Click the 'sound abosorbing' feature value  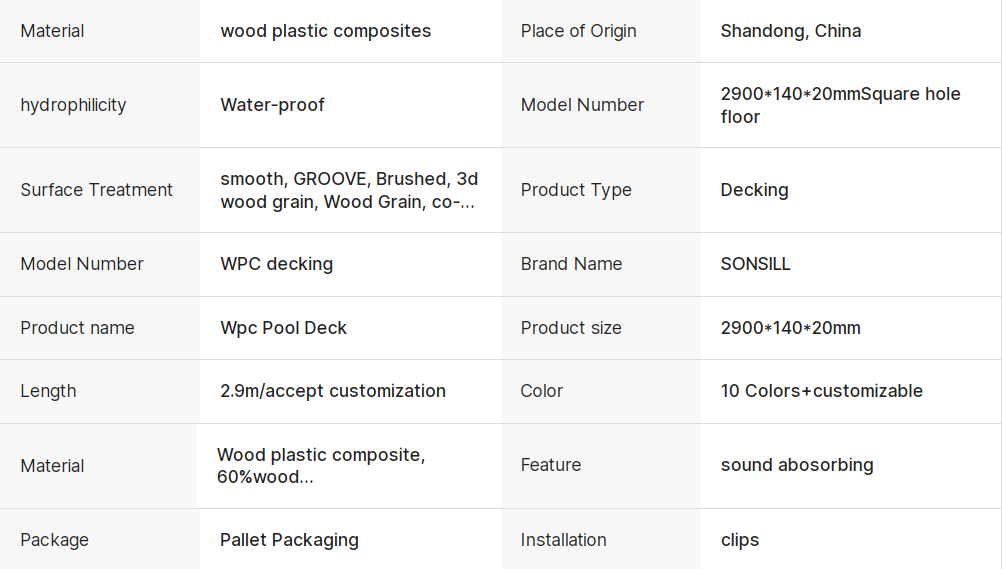tap(797, 465)
